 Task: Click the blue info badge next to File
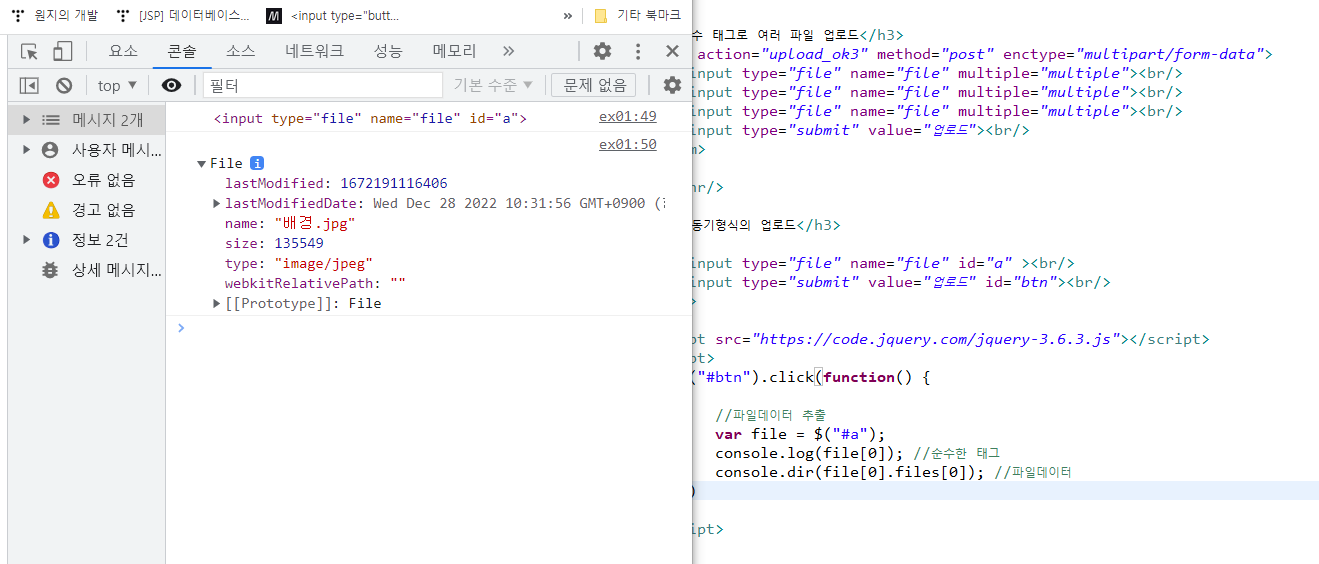coord(257,163)
